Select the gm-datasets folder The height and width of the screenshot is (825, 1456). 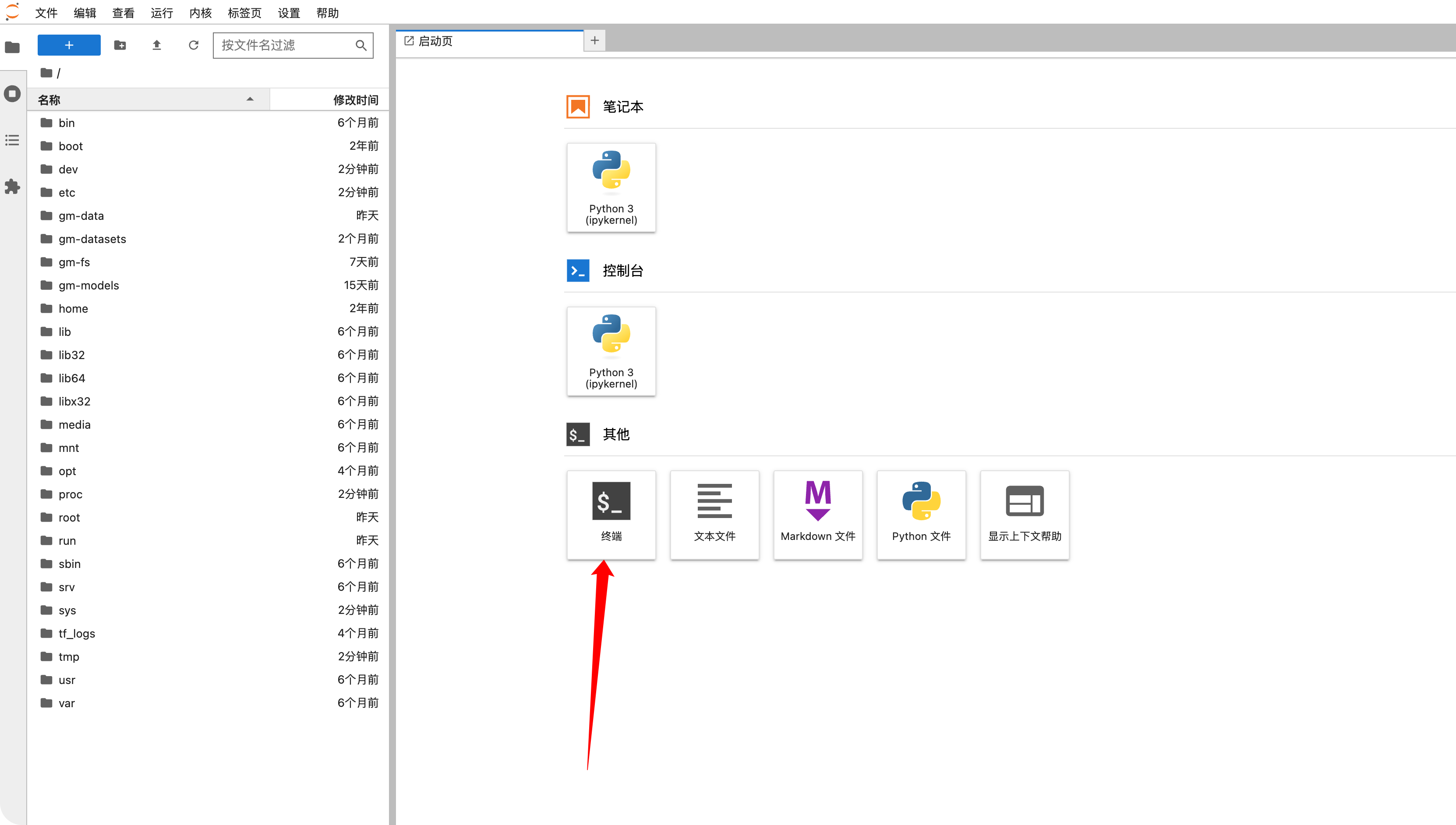coord(209,239)
